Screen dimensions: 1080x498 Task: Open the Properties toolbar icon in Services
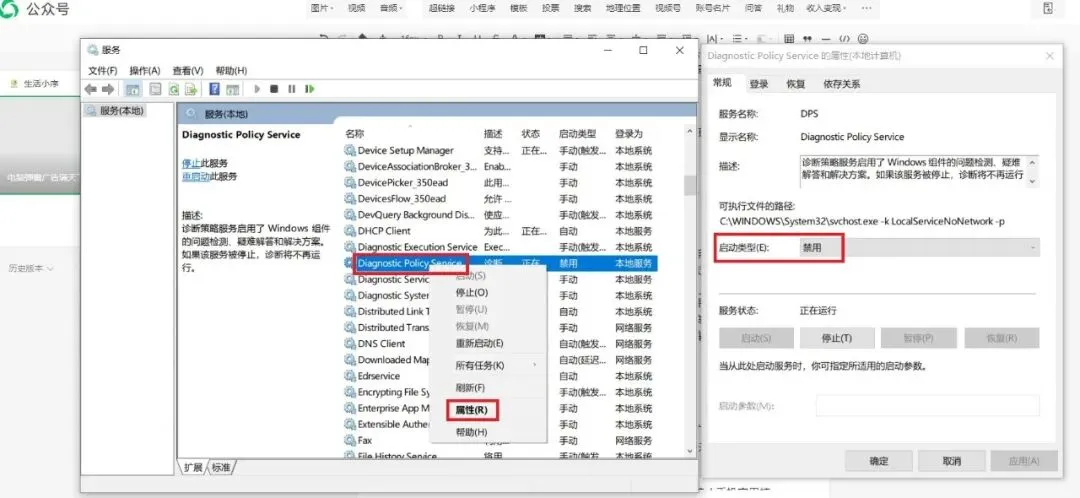coord(156,89)
